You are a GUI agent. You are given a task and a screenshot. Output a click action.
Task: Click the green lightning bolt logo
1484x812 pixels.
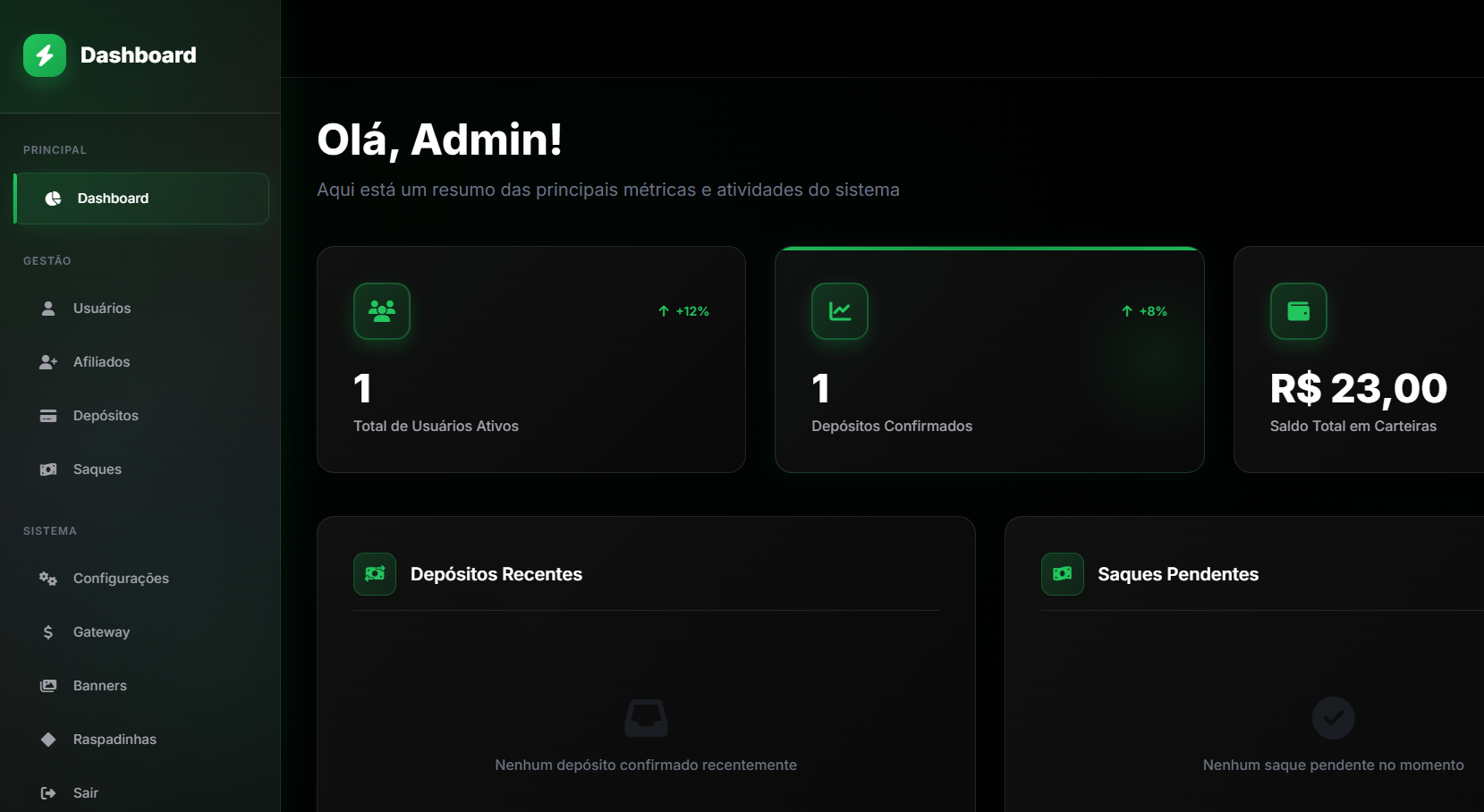pyautogui.click(x=45, y=55)
